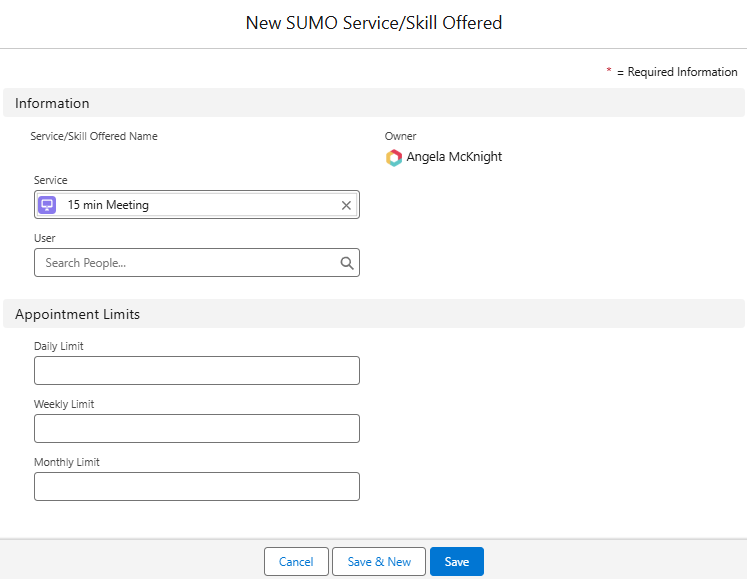This screenshot has height=579, width=747.
Task: Click the Save & New button
Action: [x=379, y=562]
